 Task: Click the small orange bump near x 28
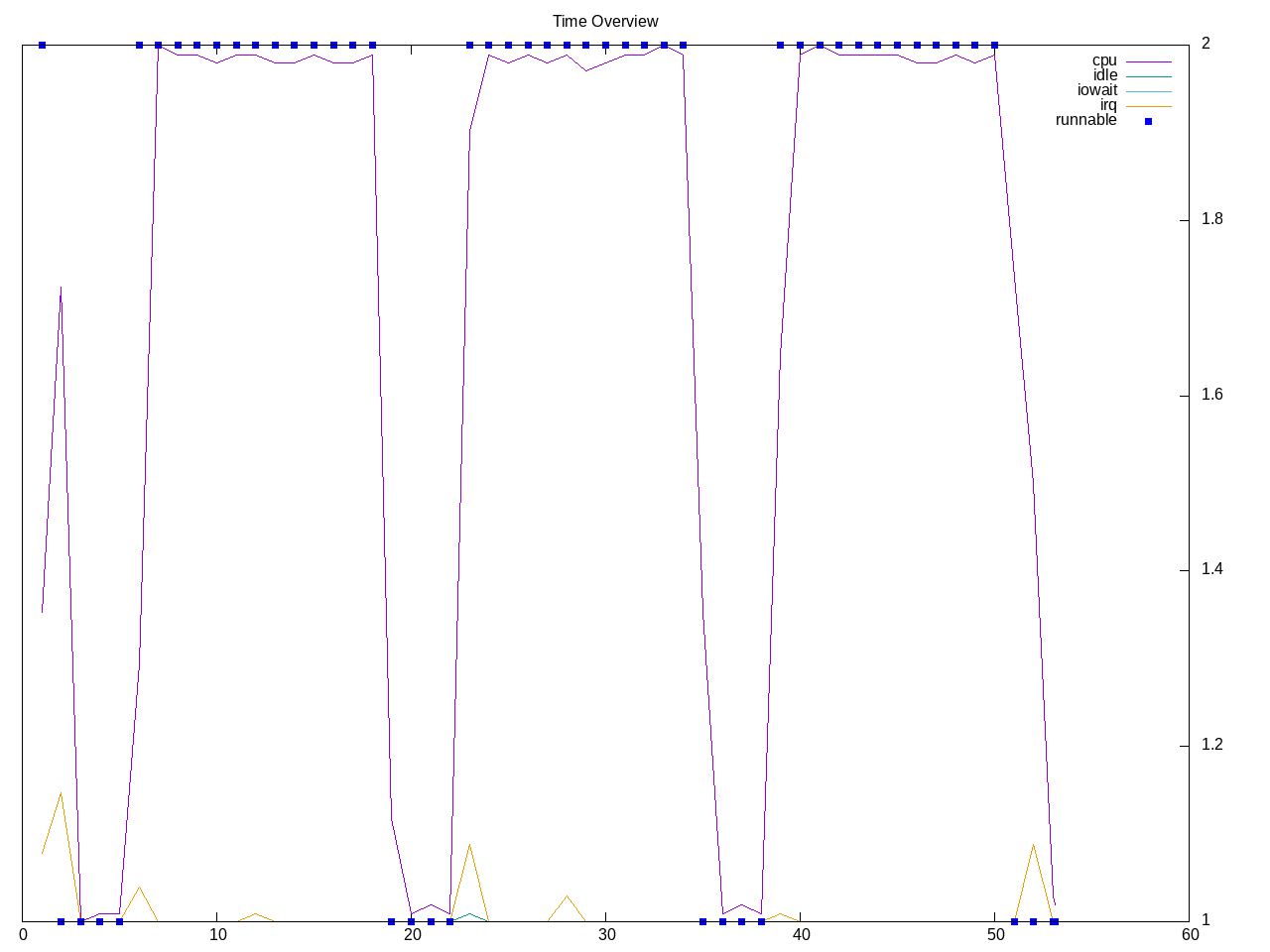567,896
